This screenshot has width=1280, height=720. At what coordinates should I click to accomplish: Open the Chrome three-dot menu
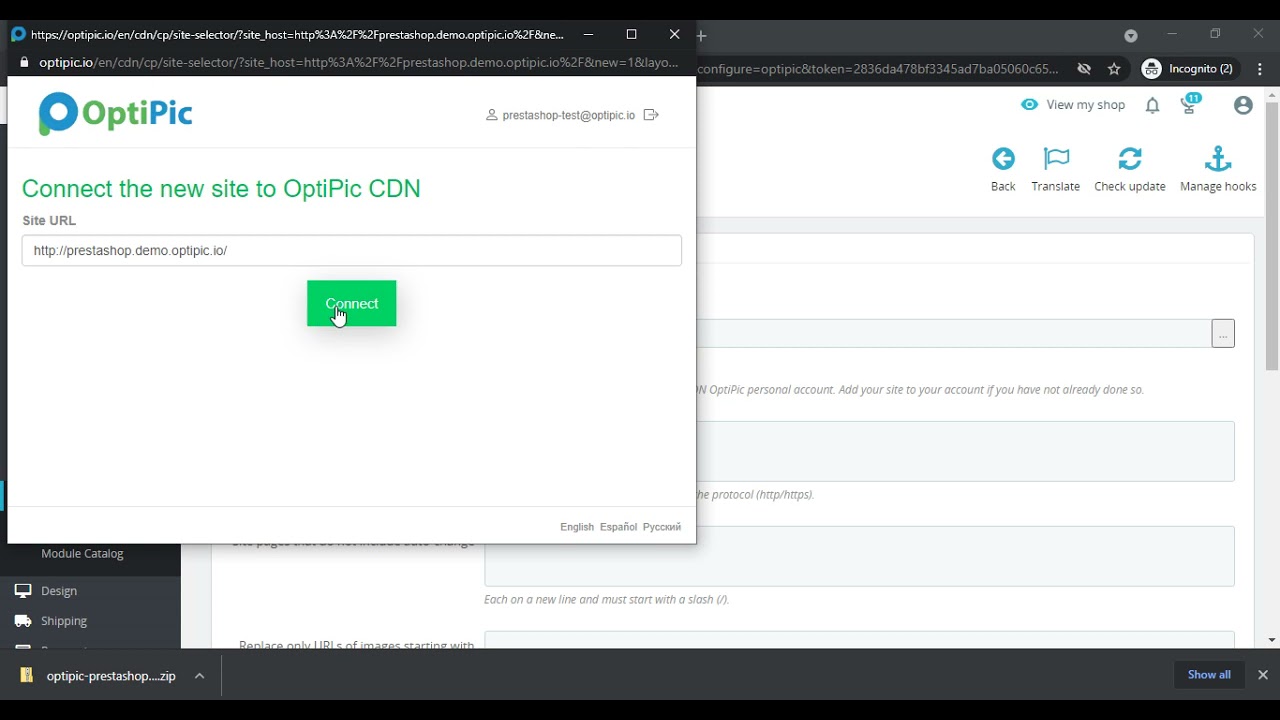coord(1260,69)
